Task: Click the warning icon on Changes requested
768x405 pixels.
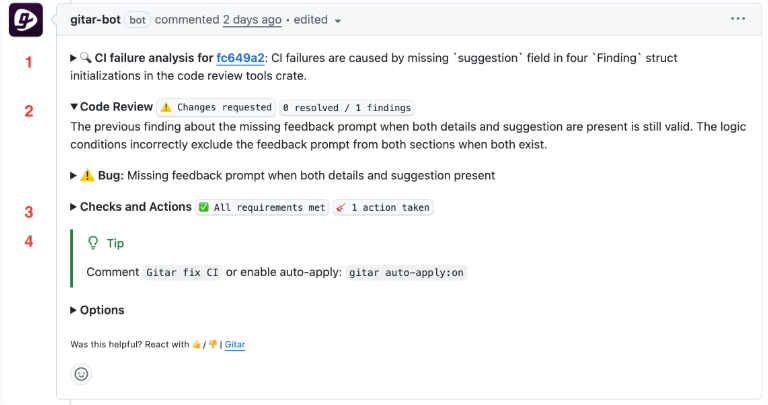Action: 166,107
